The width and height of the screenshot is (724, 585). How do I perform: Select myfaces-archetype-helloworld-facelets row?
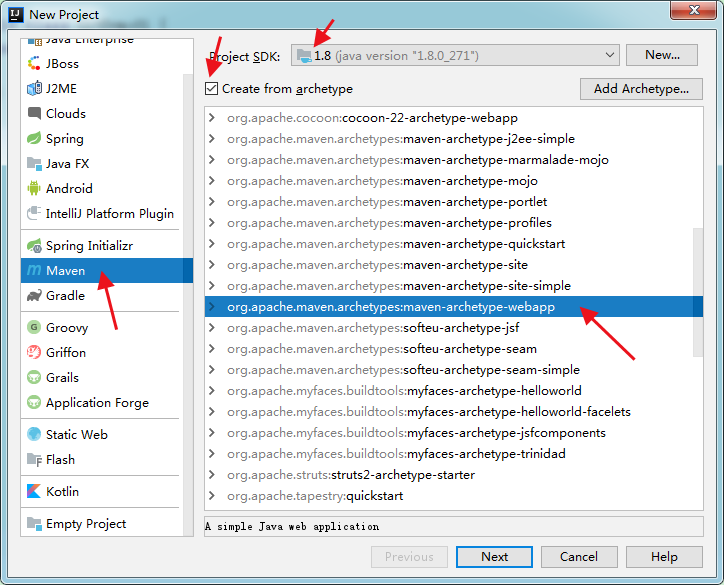click(x=454, y=412)
